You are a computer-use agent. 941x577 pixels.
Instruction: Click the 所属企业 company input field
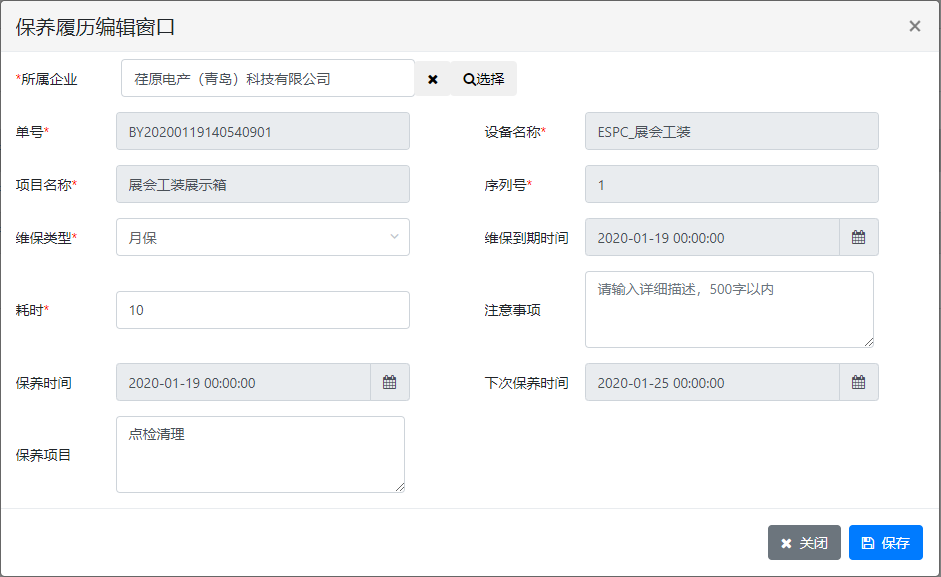pos(268,78)
